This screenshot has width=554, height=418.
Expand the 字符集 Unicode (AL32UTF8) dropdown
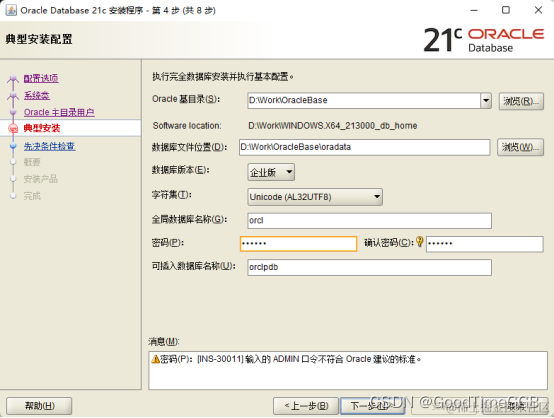click(315, 197)
